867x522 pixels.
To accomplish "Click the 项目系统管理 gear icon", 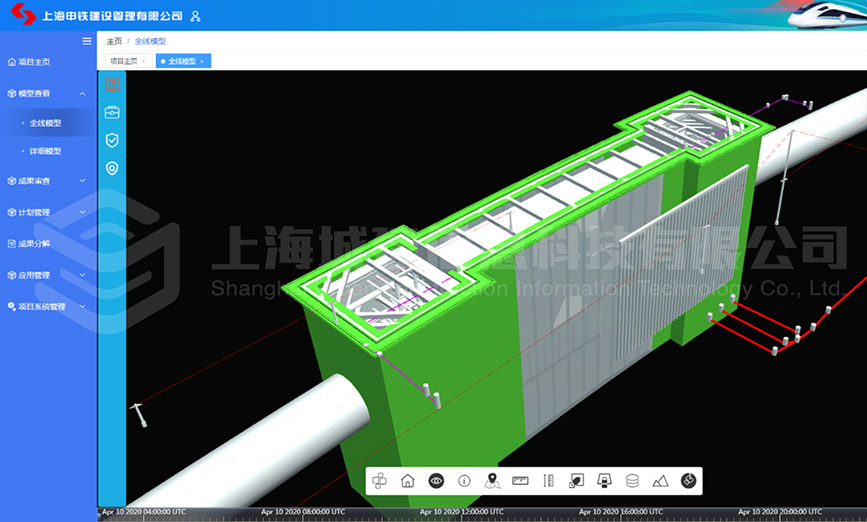I will pos(12,306).
